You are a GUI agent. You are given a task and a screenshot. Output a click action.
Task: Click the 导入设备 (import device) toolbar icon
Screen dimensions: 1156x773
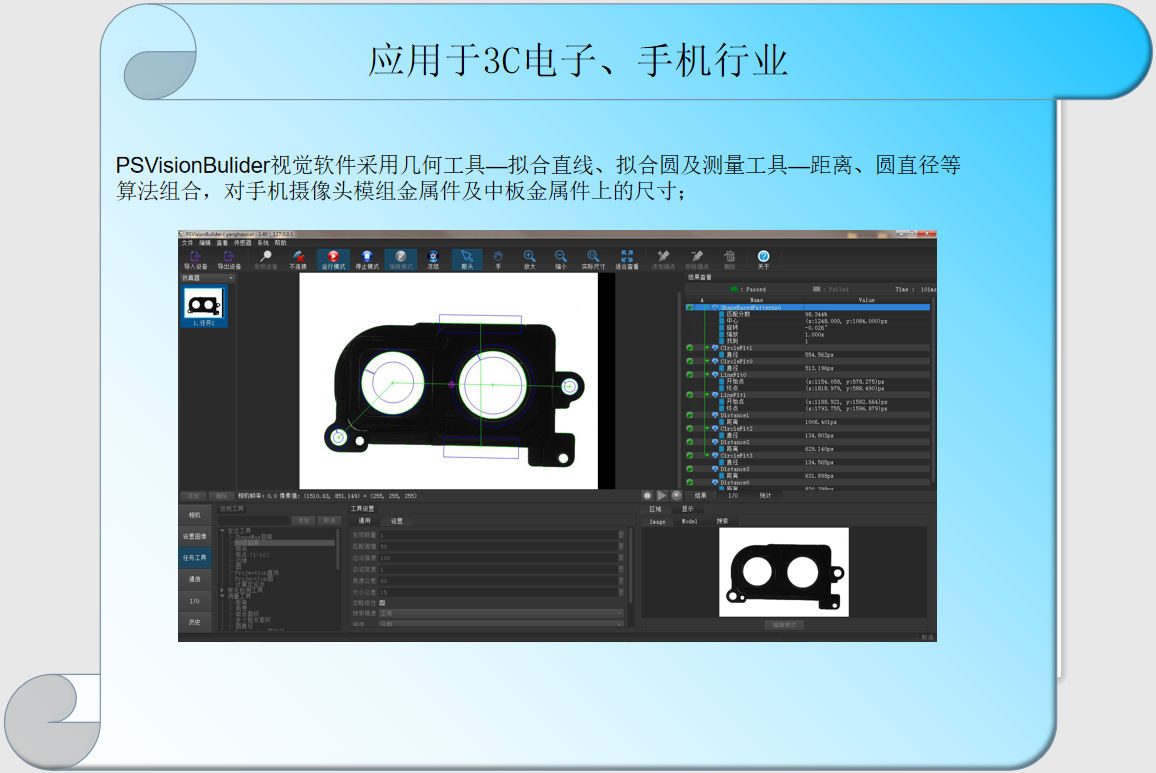[x=195, y=260]
